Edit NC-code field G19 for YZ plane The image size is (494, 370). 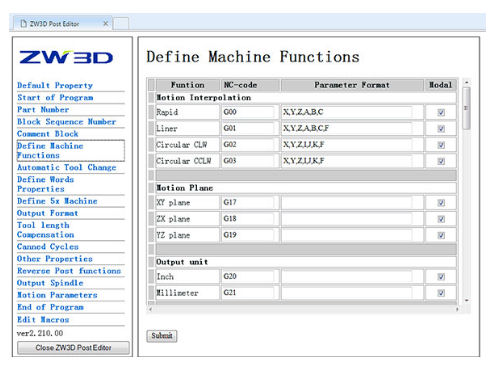[248, 235]
